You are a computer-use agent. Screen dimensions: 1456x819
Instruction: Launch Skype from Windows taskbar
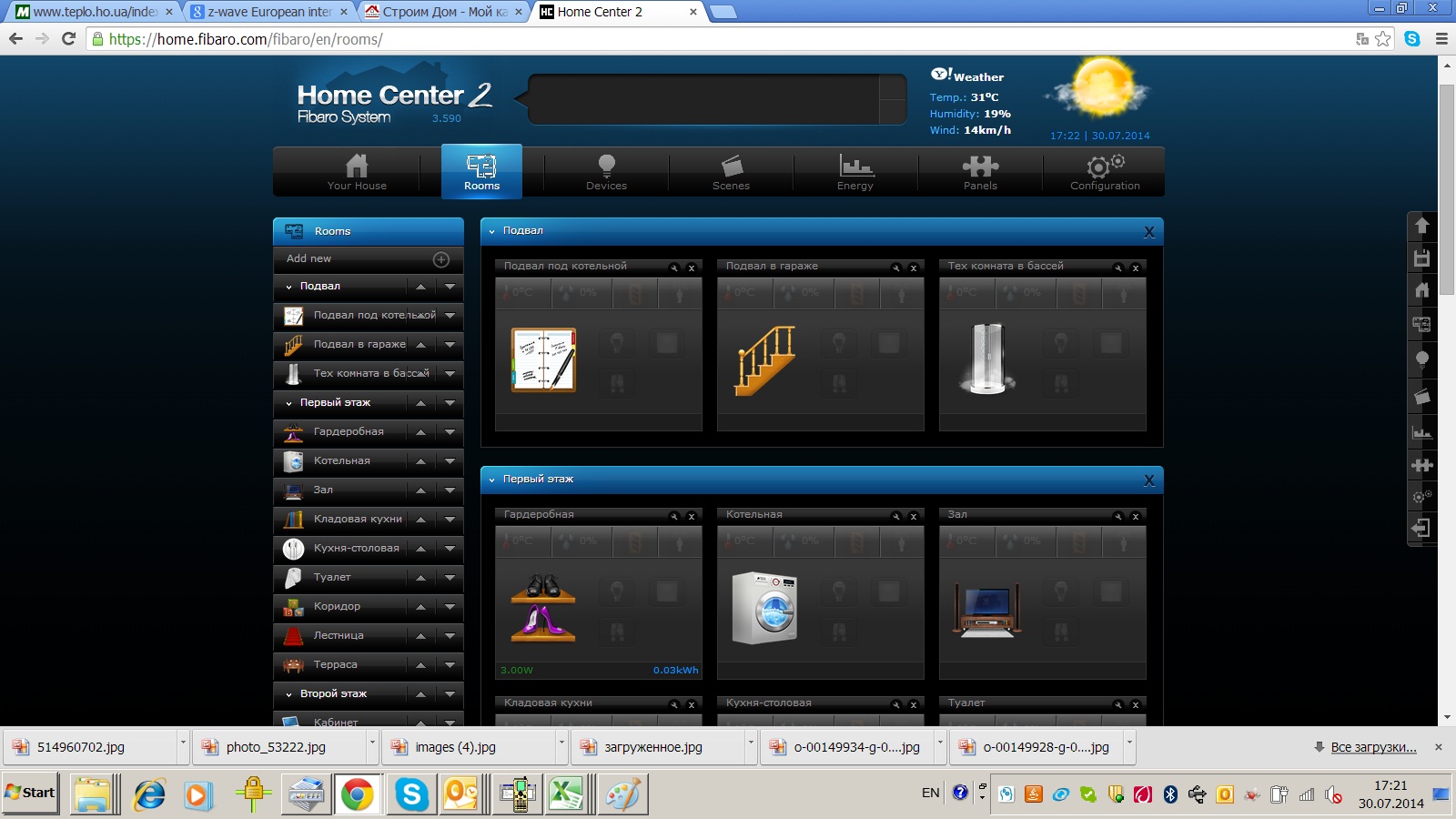coord(411,794)
